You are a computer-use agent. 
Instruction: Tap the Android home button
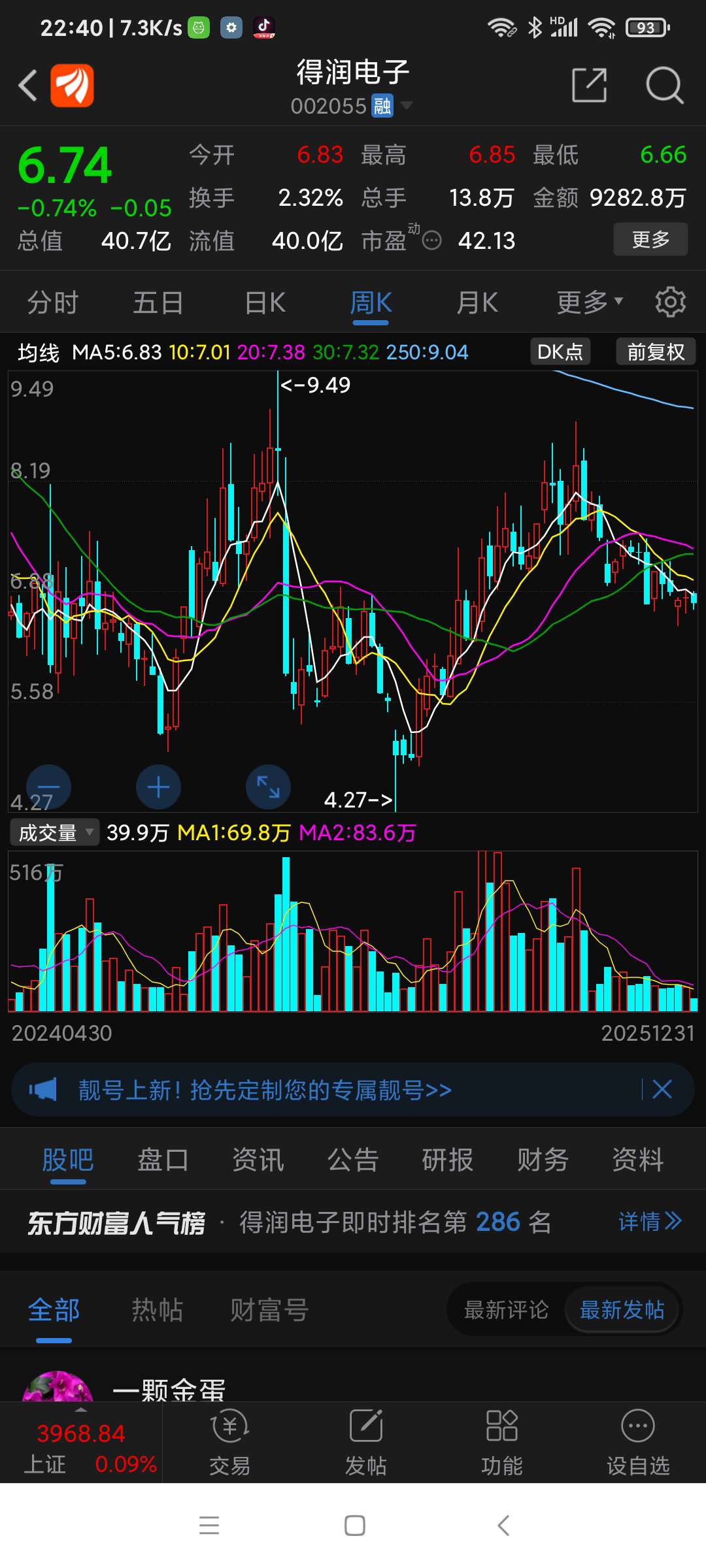tap(354, 1526)
